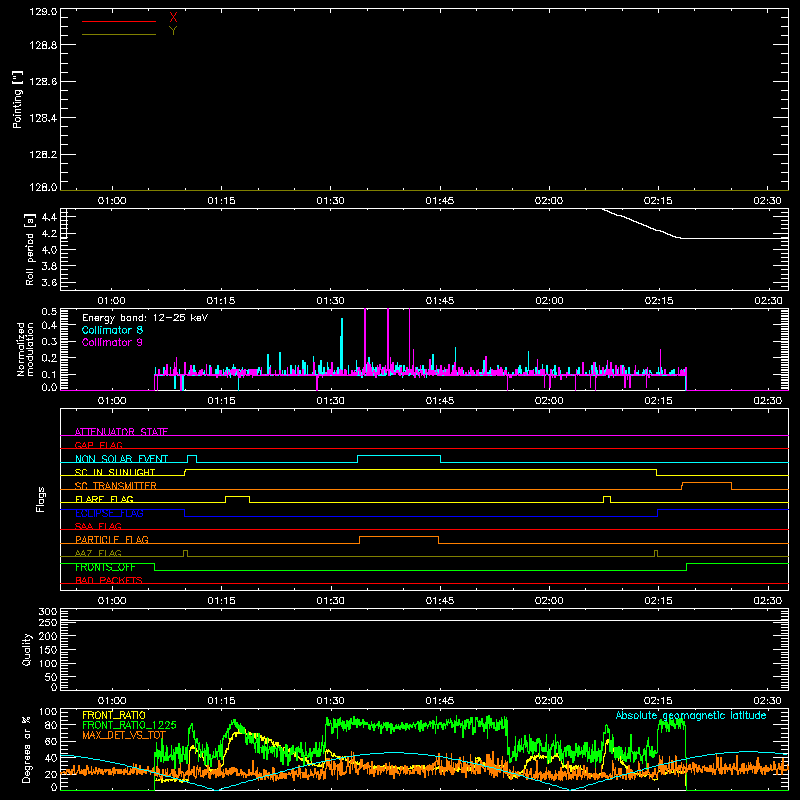The height and width of the screenshot is (800, 800).
Task: Select the yellow FRONT_RATIO legend entry
Action: (x=114, y=715)
